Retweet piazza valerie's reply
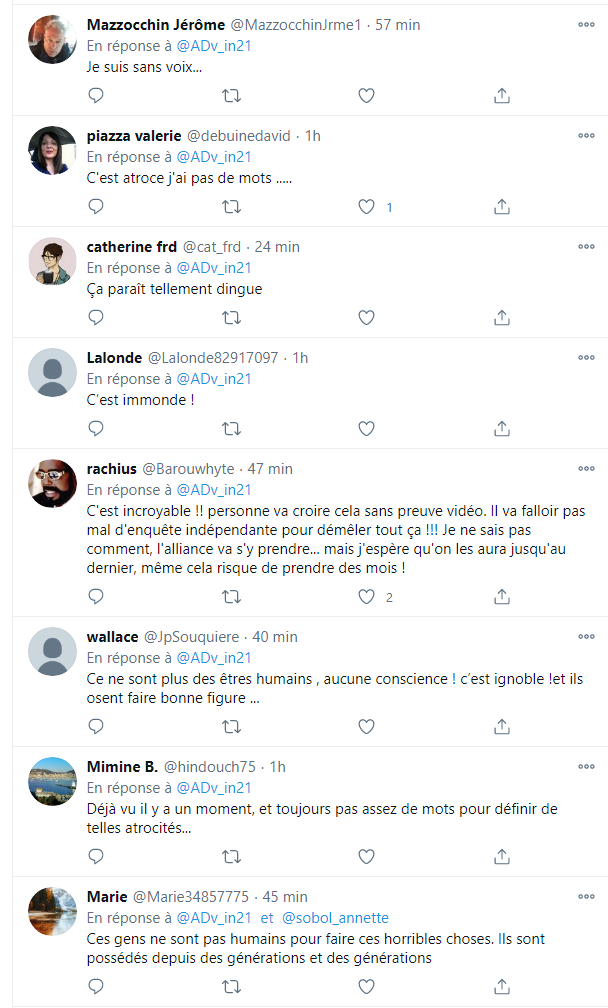Image resolution: width=608 pixels, height=1008 pixels. point(231,207)
